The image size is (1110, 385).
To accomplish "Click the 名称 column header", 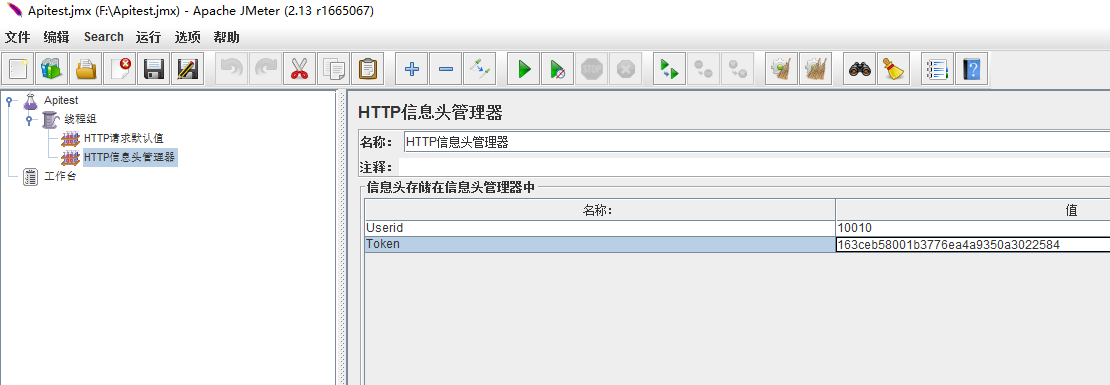I will pyautogui.click(x=600, y=210).
